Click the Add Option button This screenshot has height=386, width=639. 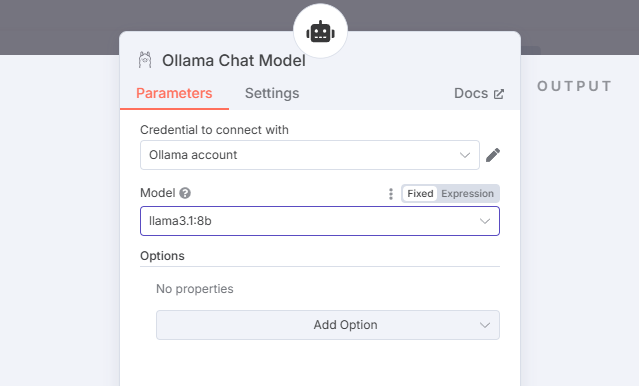(328, 325)
